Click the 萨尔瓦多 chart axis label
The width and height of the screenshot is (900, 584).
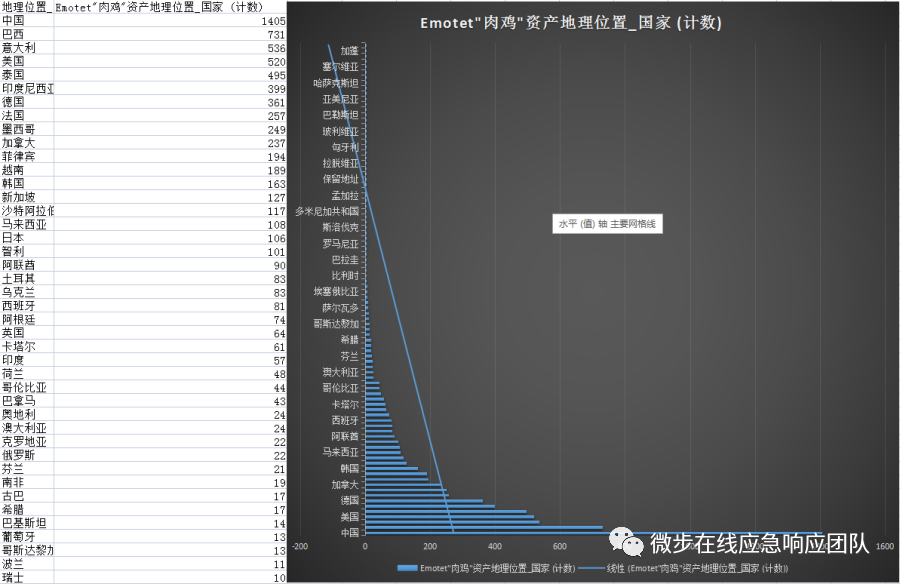pos(340,308)
